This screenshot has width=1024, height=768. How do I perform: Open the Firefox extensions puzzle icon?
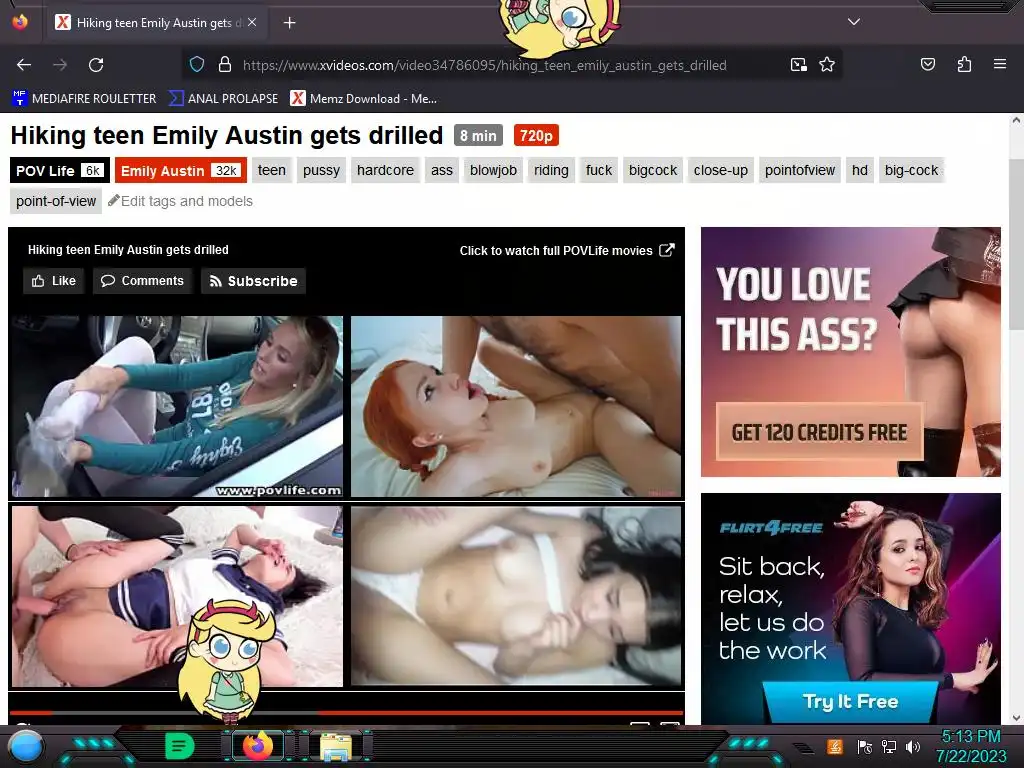pyautogui.click(x=964, y=64)
